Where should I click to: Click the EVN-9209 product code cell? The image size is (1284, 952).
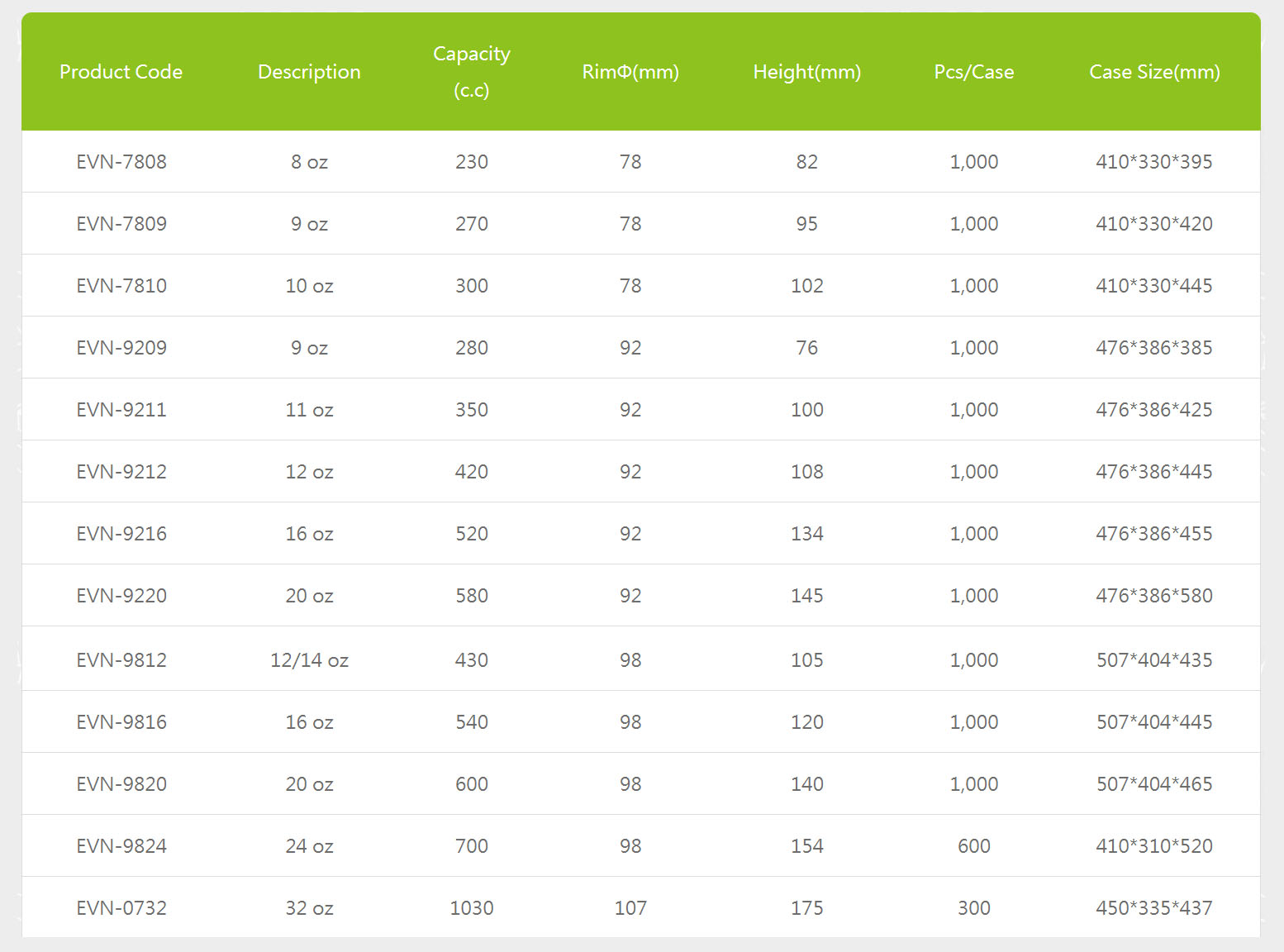[x=121, y=348]
